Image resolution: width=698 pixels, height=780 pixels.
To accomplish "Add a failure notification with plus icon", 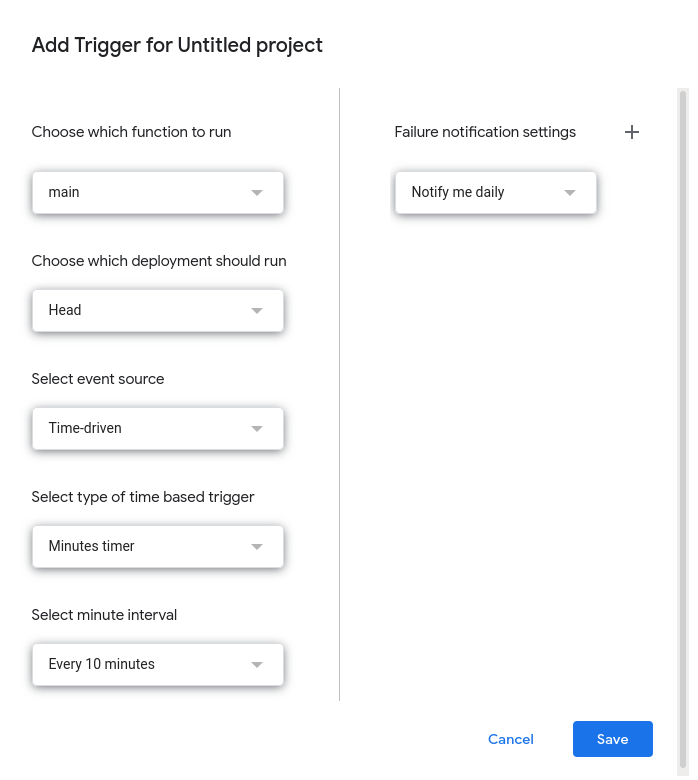I will tap(631, 132).
